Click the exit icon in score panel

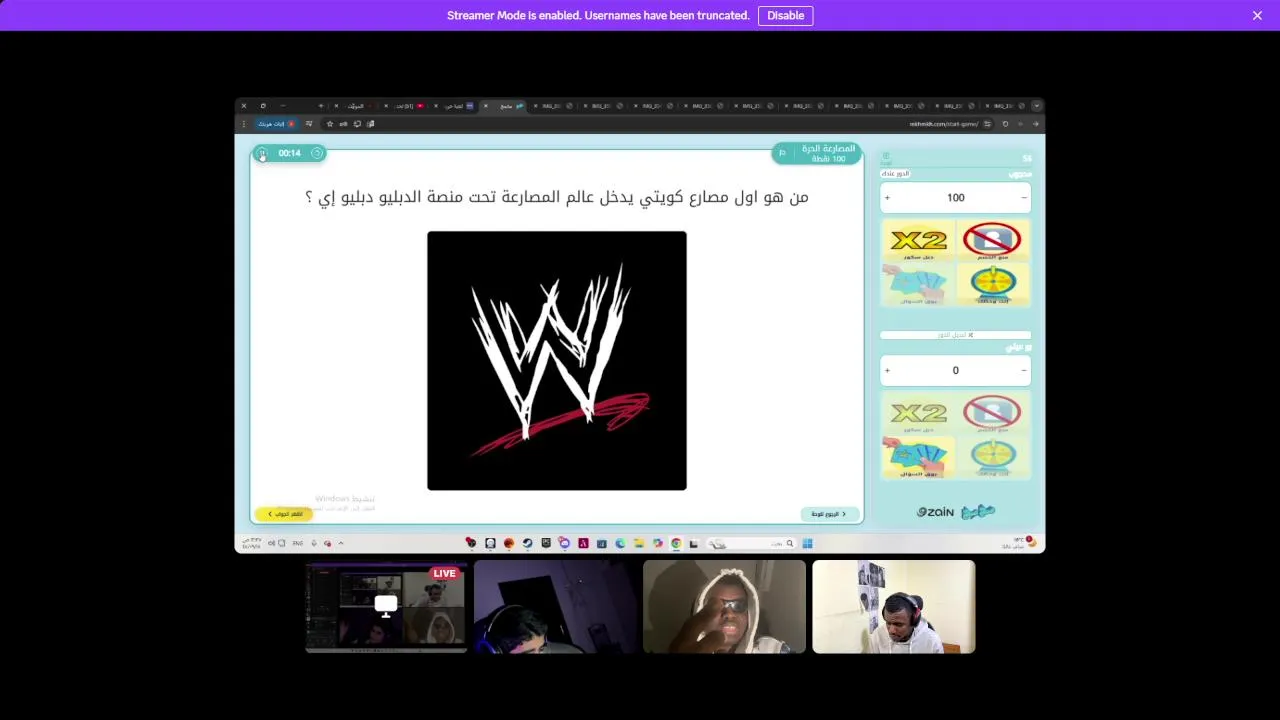(886, 158)
